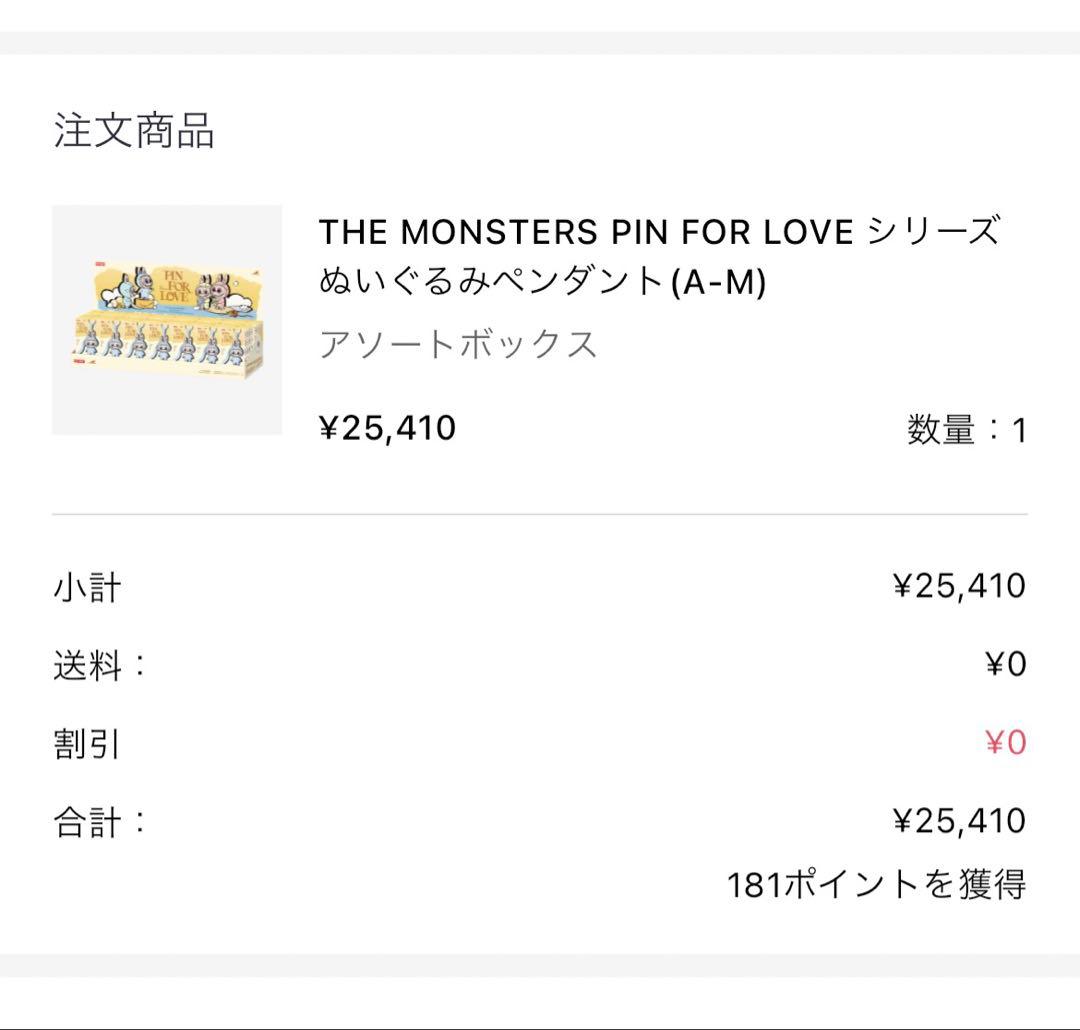Screen dimensions: 1080x1030
Task: Click the 数量：1 quantity text
Action: pyautogui.click(x=966, y=431)
